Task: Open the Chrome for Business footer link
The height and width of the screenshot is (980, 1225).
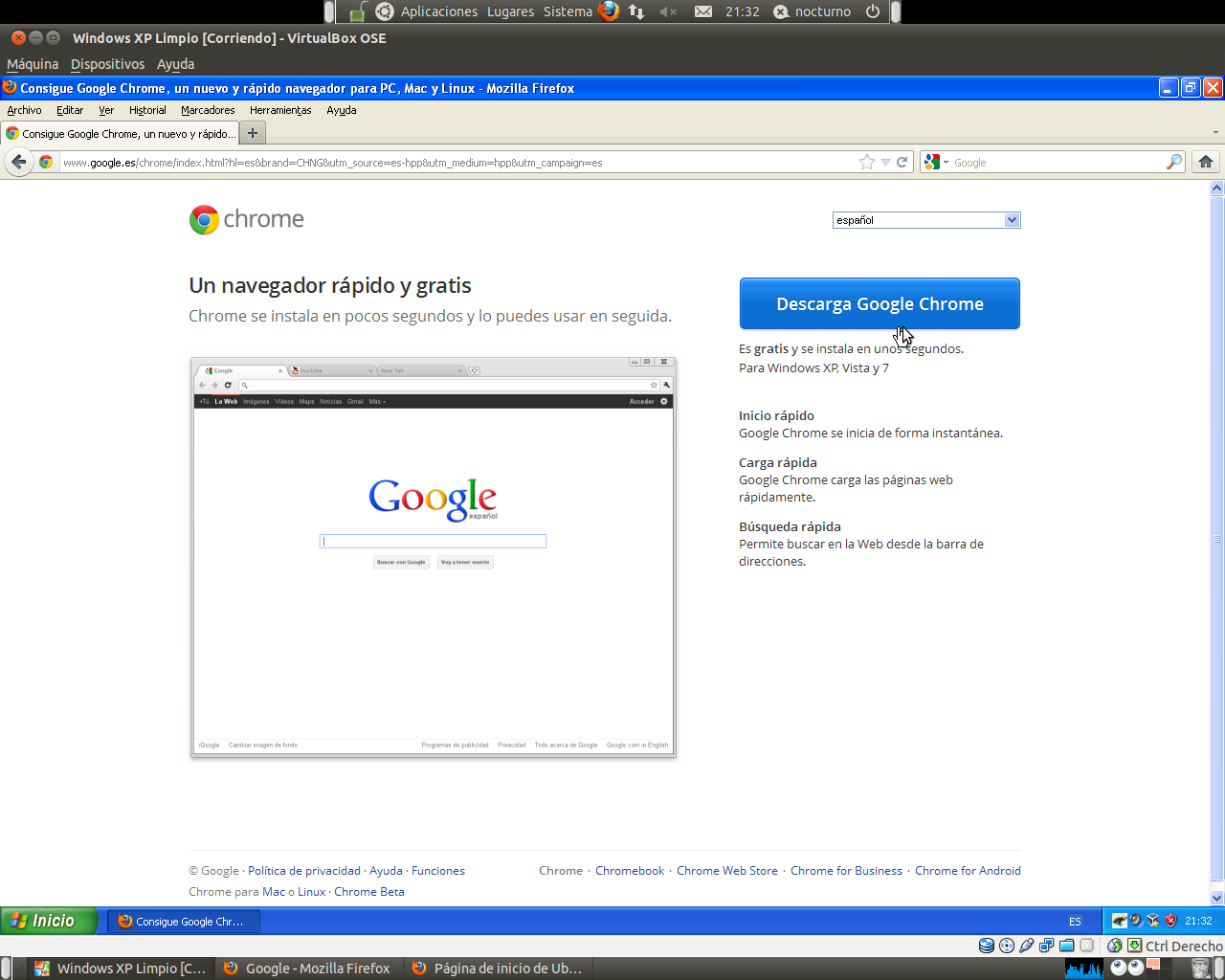Action: pyautogui.click(x=846, y=871)
